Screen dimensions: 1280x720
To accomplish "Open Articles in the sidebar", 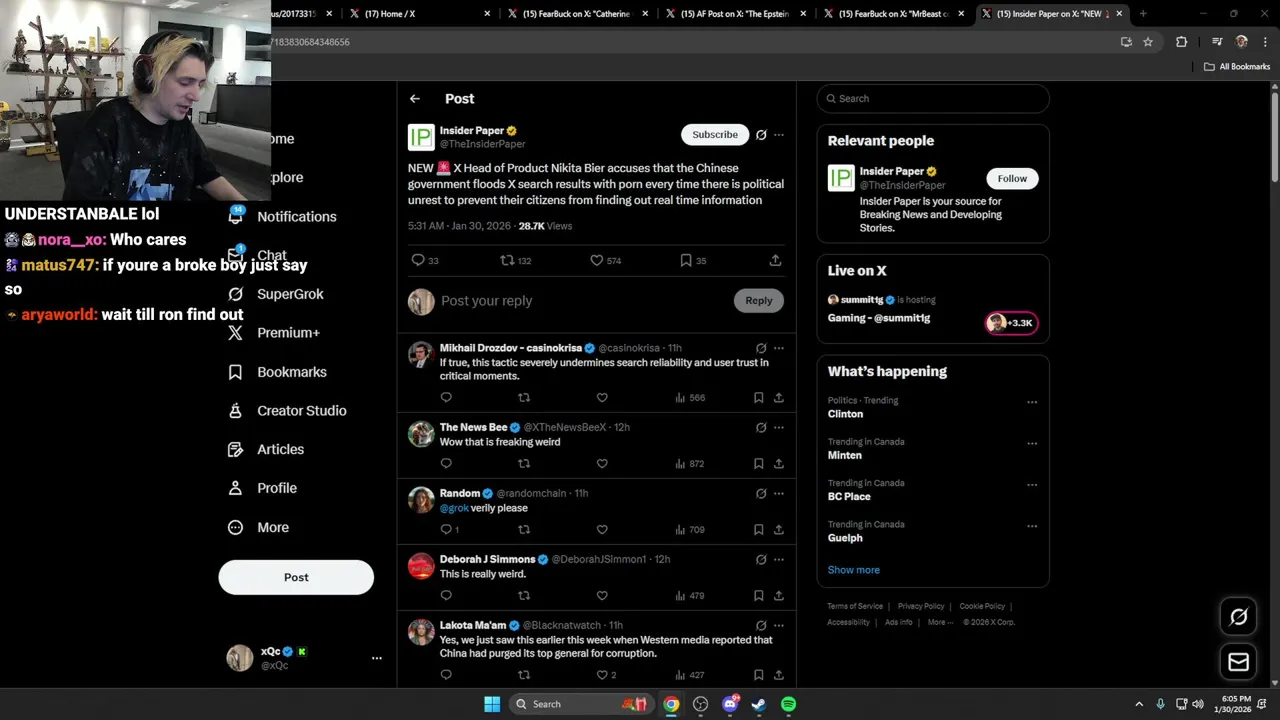I will pos(267,450).
